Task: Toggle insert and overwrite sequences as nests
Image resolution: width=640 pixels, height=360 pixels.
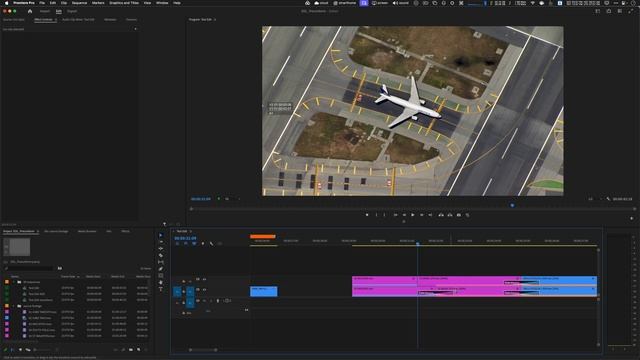Action: tap(178, 244)
